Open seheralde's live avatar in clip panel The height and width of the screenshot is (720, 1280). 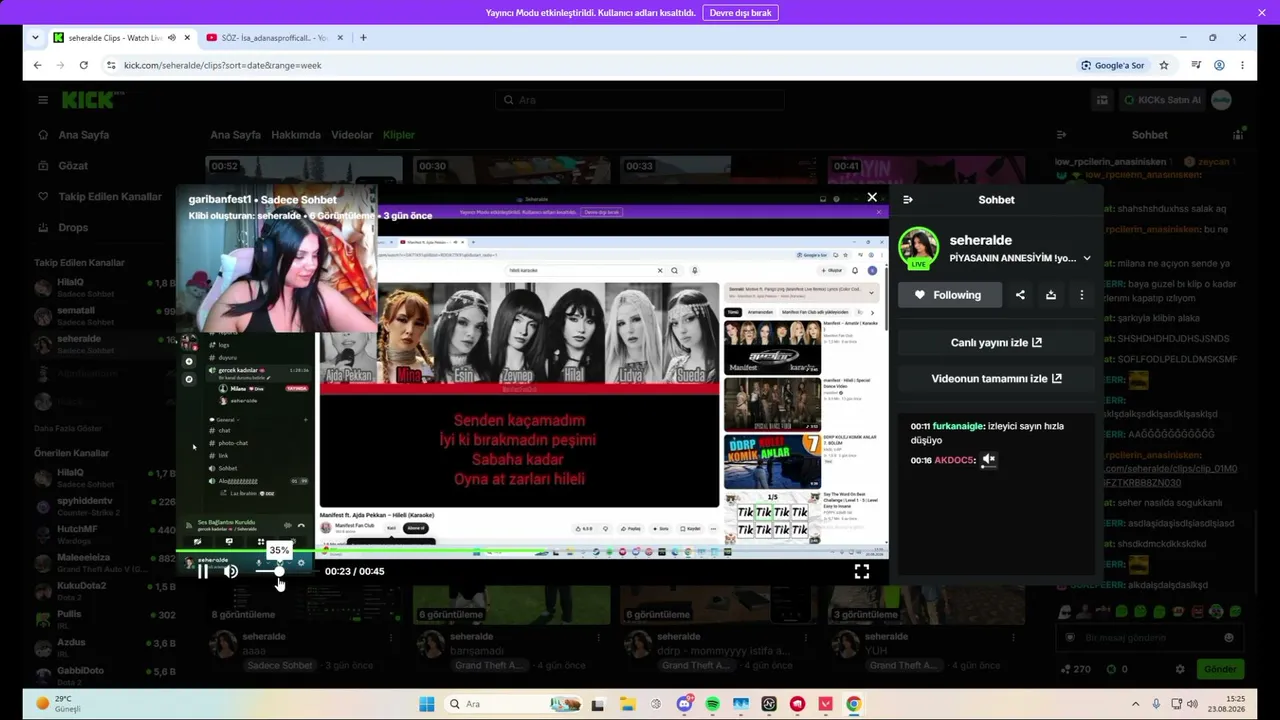pos(918,248)
